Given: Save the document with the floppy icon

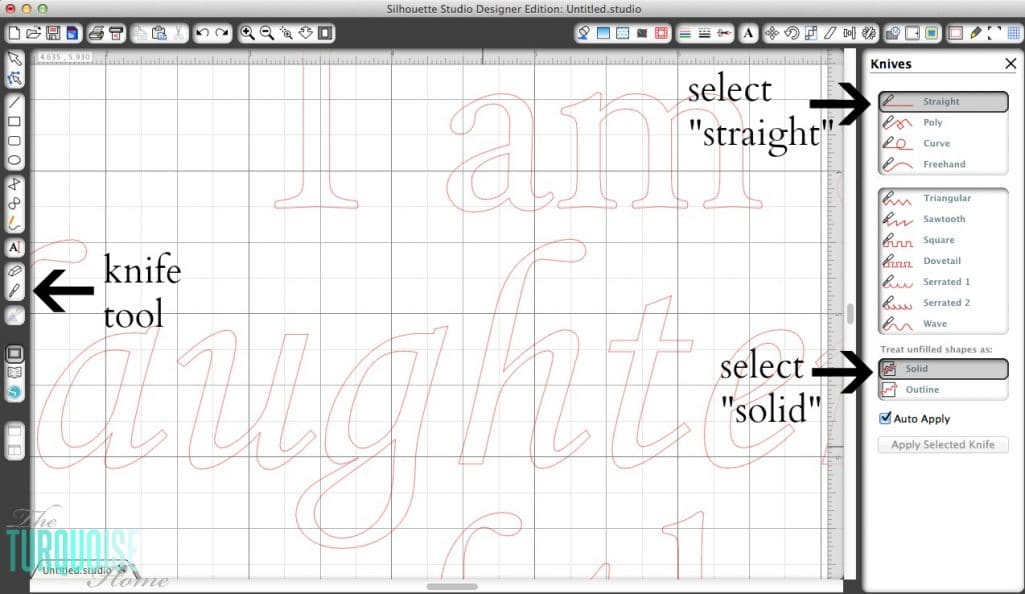Looking at the screenshot, I should coord(54,33).
